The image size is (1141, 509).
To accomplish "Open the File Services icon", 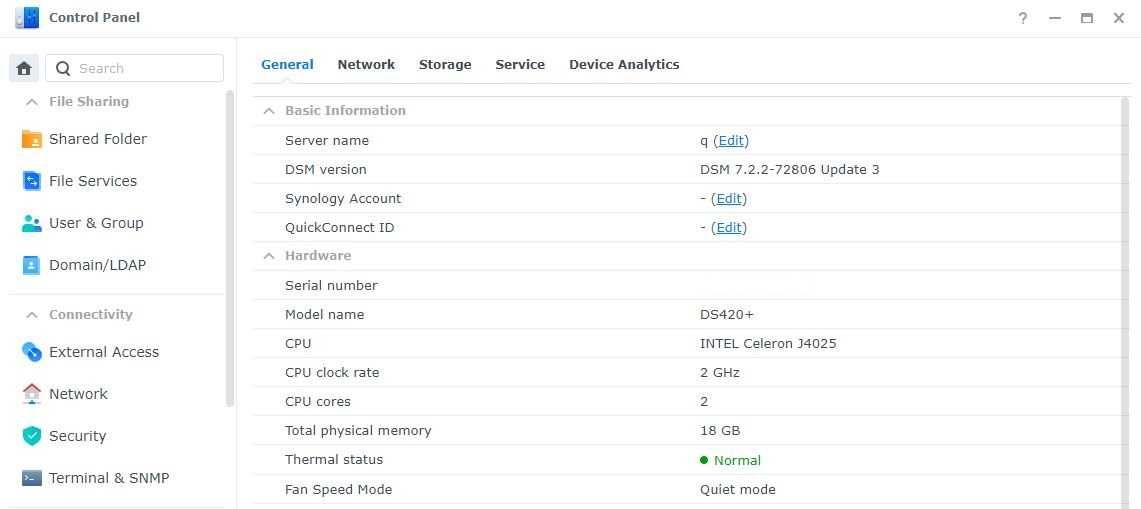I will tap(31, 181).
